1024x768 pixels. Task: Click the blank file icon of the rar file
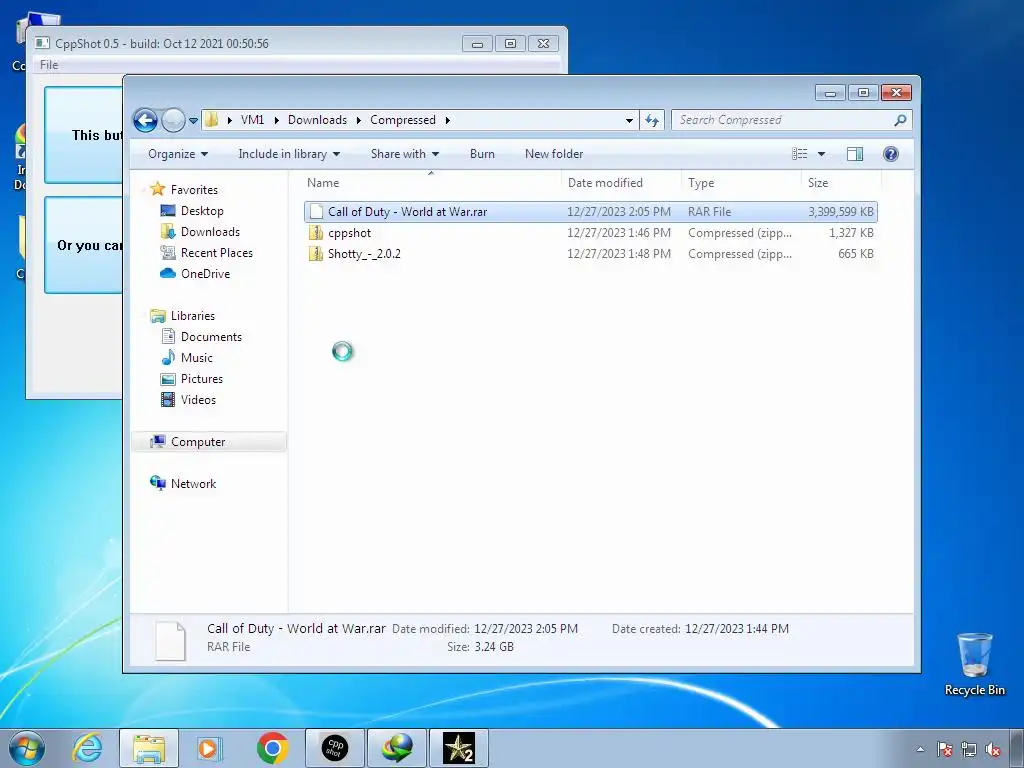pyautogui.click(x=316, y=212)
